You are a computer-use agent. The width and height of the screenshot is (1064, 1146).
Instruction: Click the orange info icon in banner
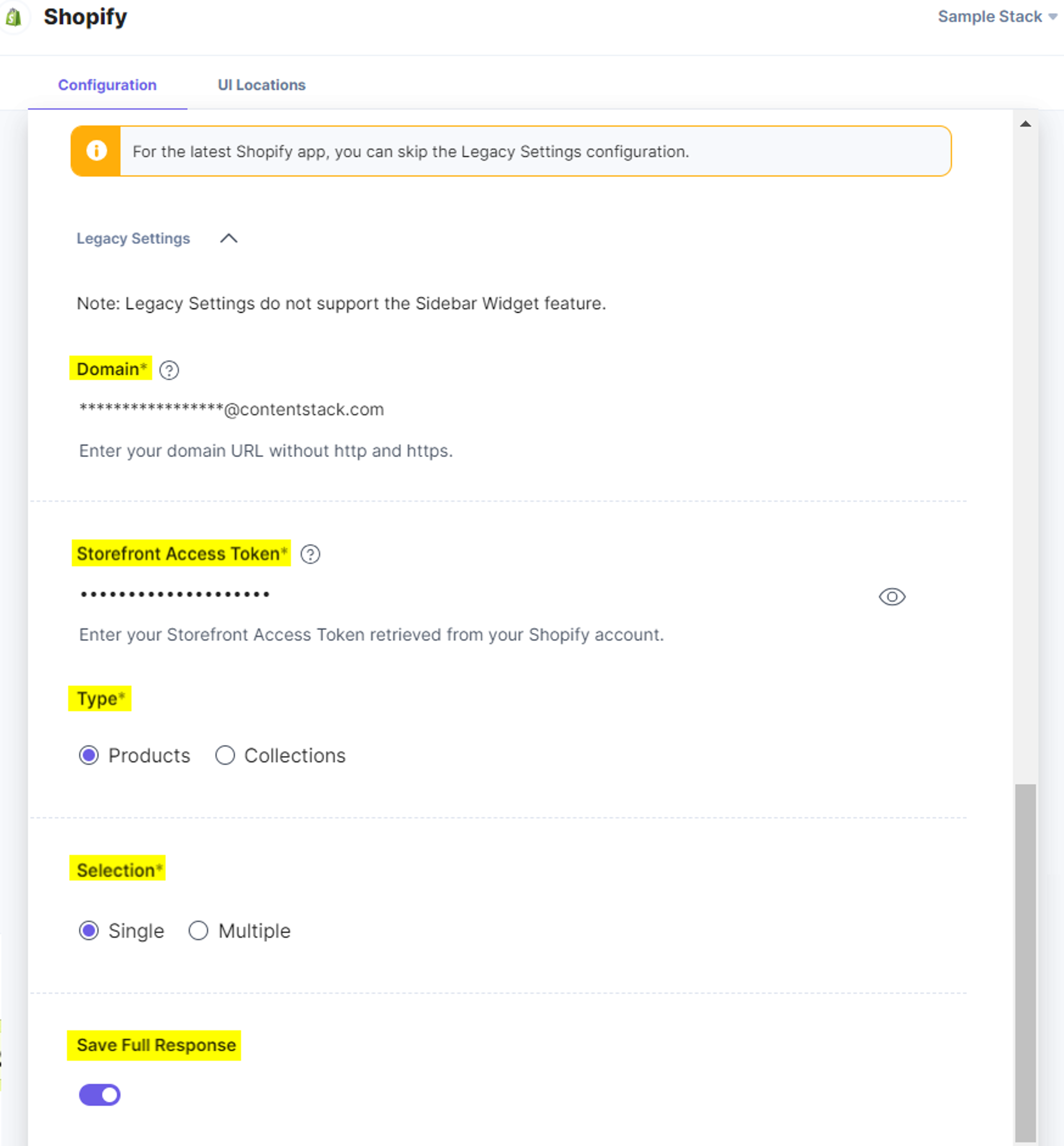[96, 151]
